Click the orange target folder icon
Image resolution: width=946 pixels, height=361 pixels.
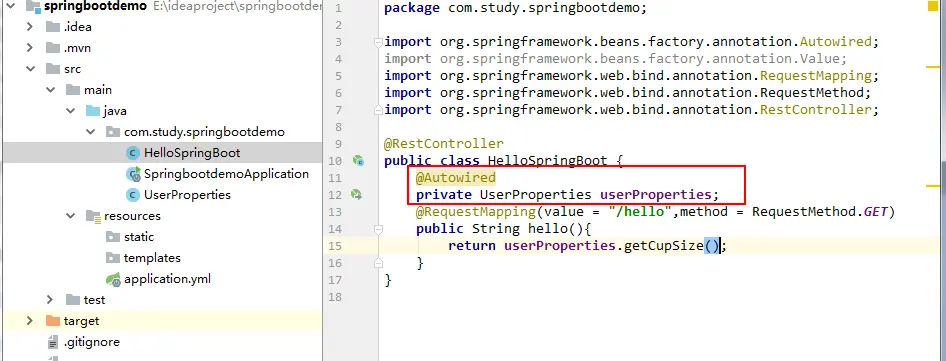pos(53,321)
